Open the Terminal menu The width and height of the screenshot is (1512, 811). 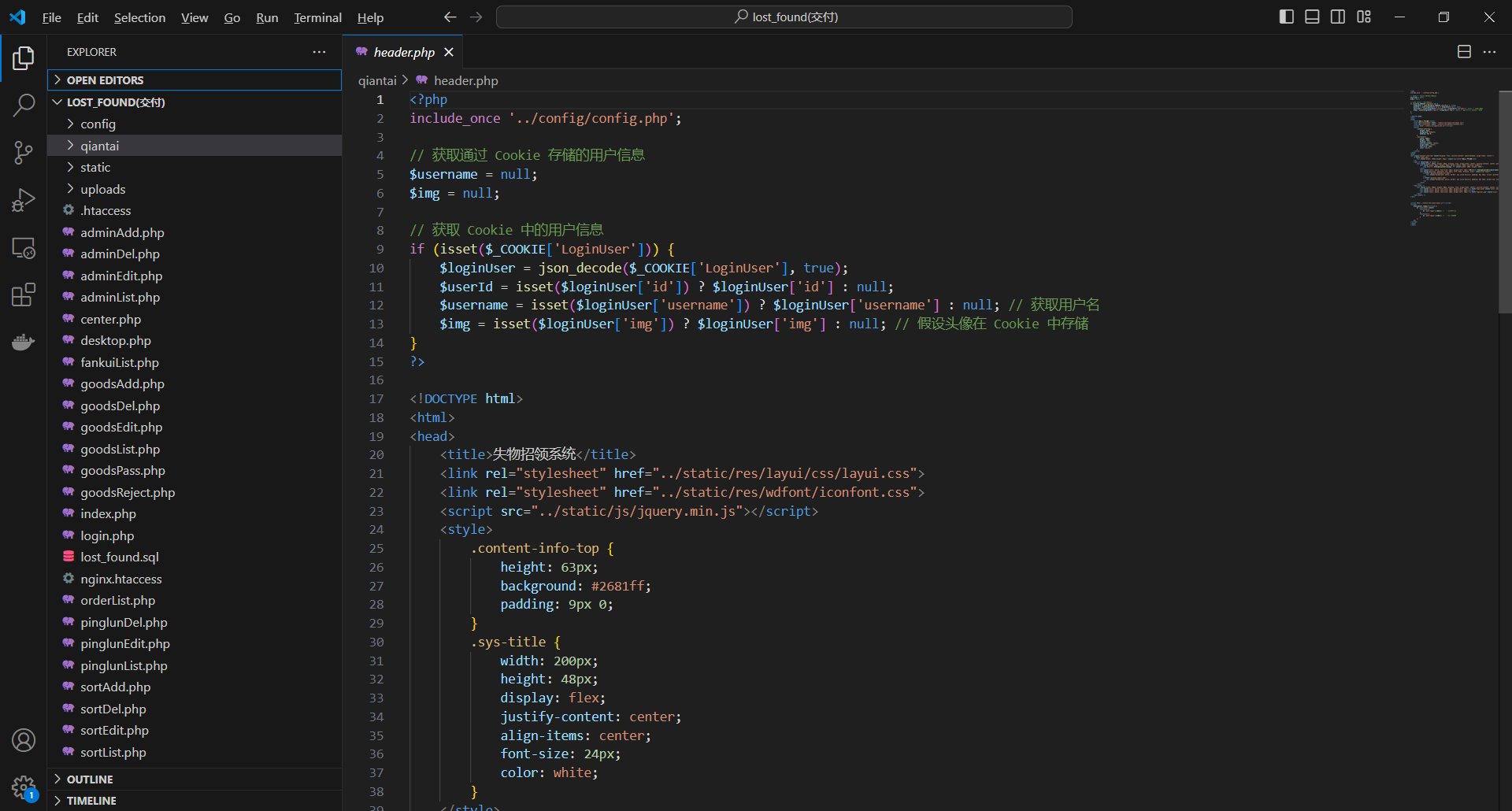(x=317, y=17)
